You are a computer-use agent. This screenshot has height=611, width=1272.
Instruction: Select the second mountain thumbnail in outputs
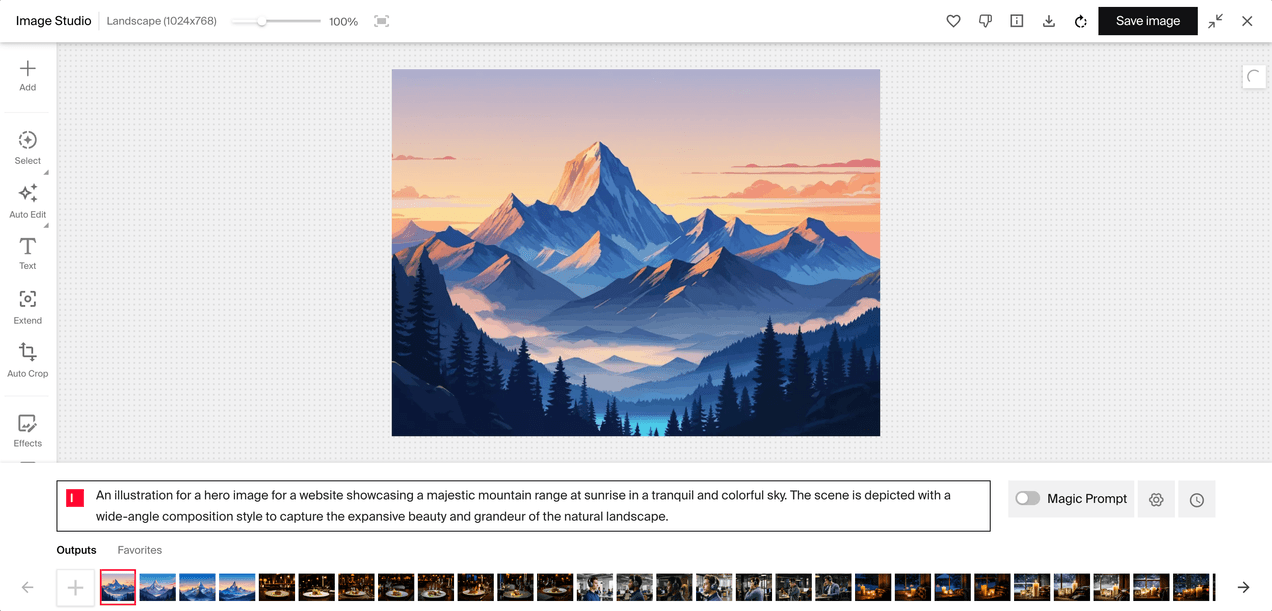tap(157, 587)
